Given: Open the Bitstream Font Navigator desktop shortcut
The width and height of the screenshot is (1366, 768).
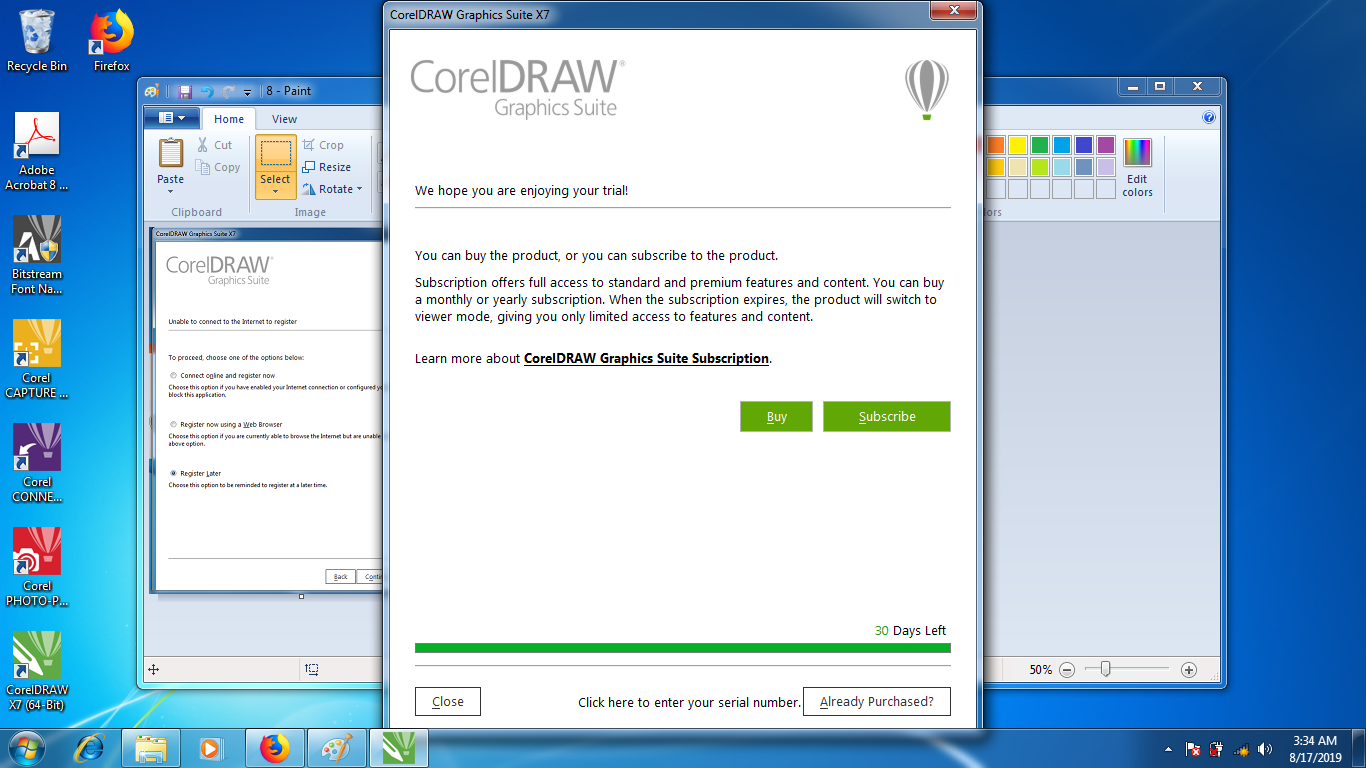Looking at the screenshot, I should point(37,255).
